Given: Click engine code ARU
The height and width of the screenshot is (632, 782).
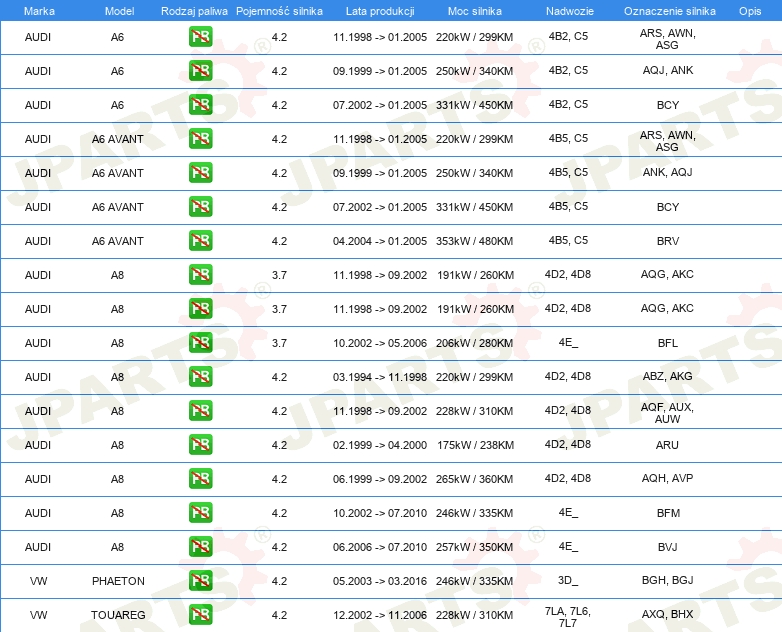Looking at the screenshot, I should point(667,445).
